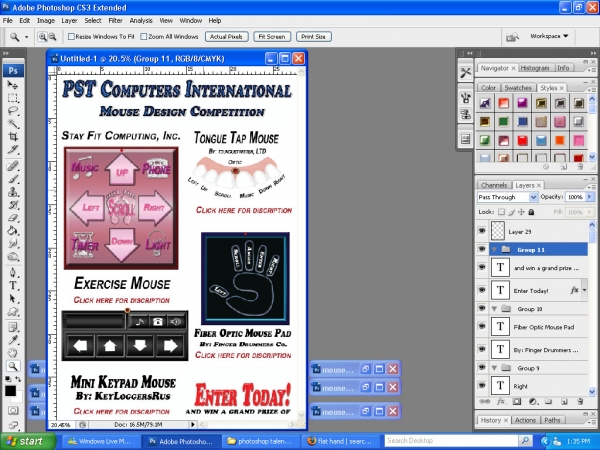Select the Brush tool
The width and height of the screenshot is (600, 450).
(x=13, y=179)
